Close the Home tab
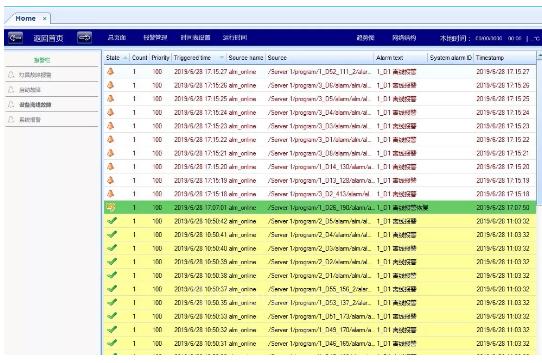 45,19
